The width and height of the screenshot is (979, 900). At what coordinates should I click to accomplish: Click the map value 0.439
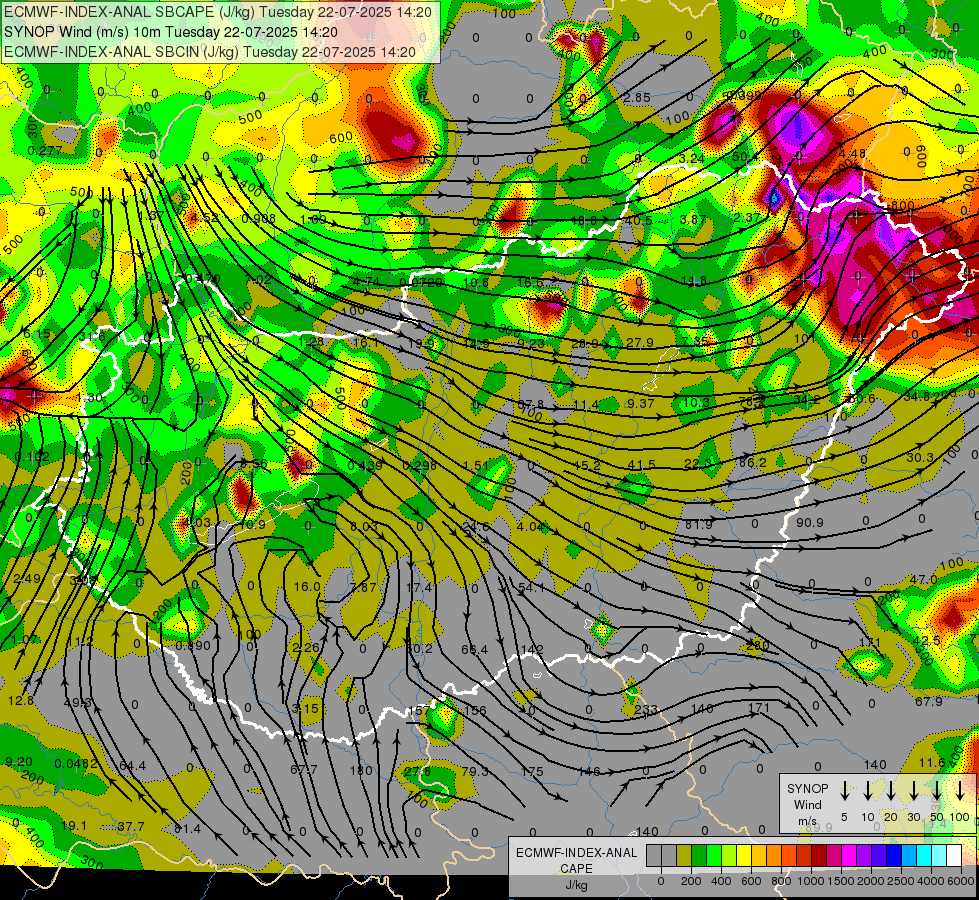click(365, 465)
